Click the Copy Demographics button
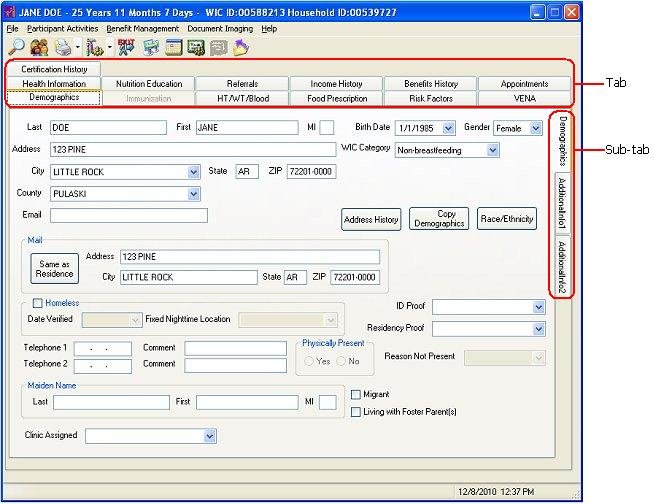This screenshot has width=654, height=504. [439, 219]
